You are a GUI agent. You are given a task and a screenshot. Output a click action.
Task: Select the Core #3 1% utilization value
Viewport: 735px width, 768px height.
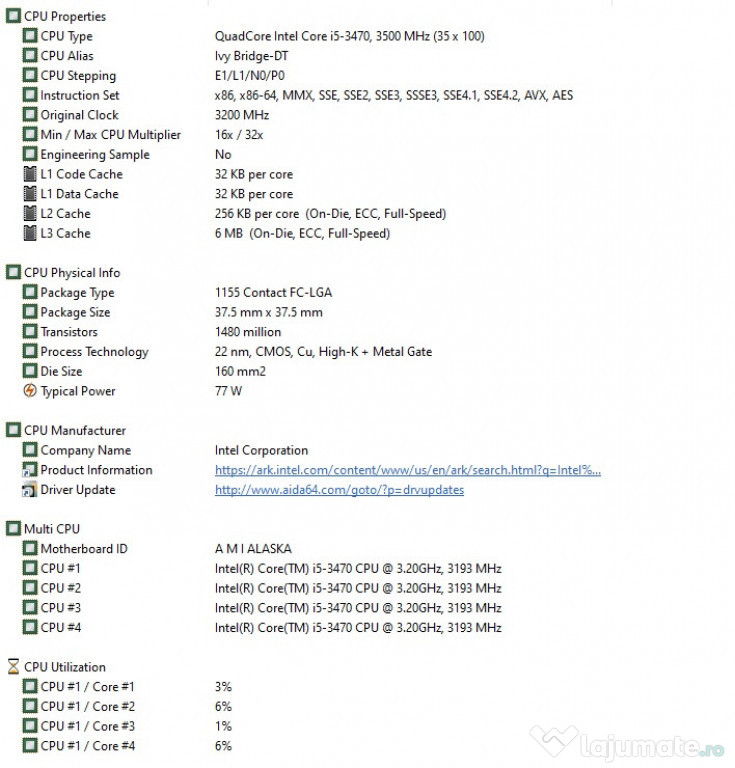pos(223,726)
